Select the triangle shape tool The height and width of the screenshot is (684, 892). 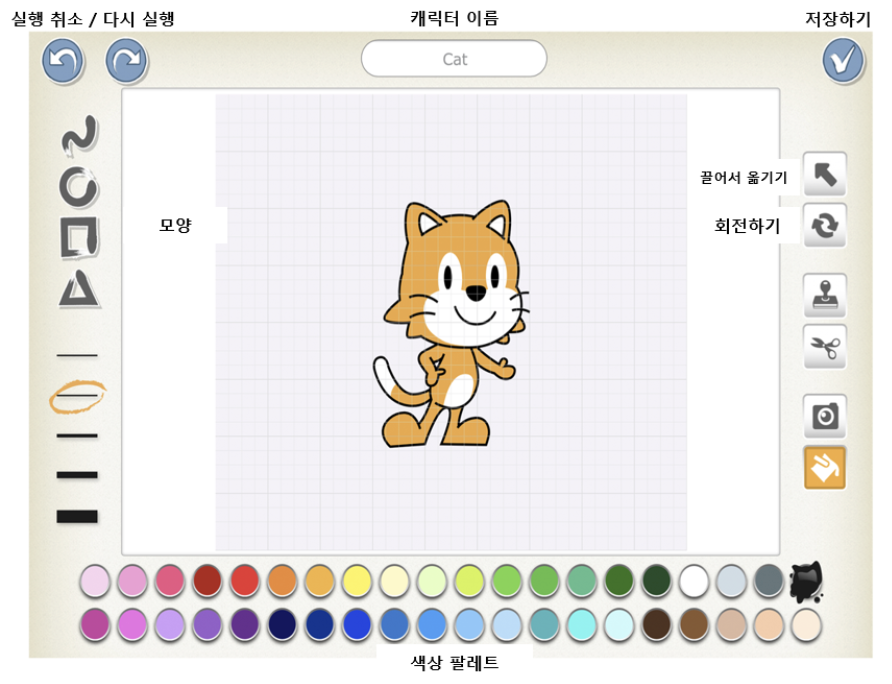point(79,289)
